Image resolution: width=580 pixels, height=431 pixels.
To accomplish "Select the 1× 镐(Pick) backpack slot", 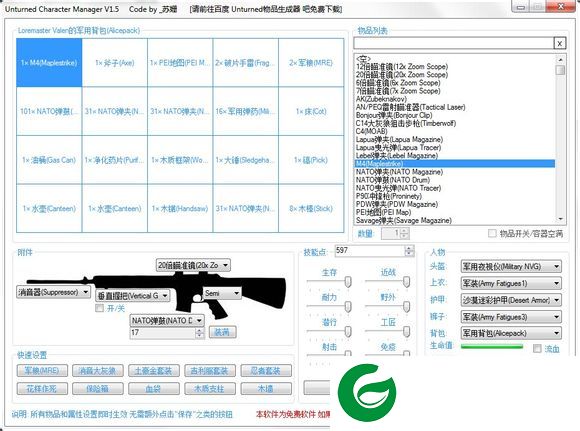I will click(311, 160).
